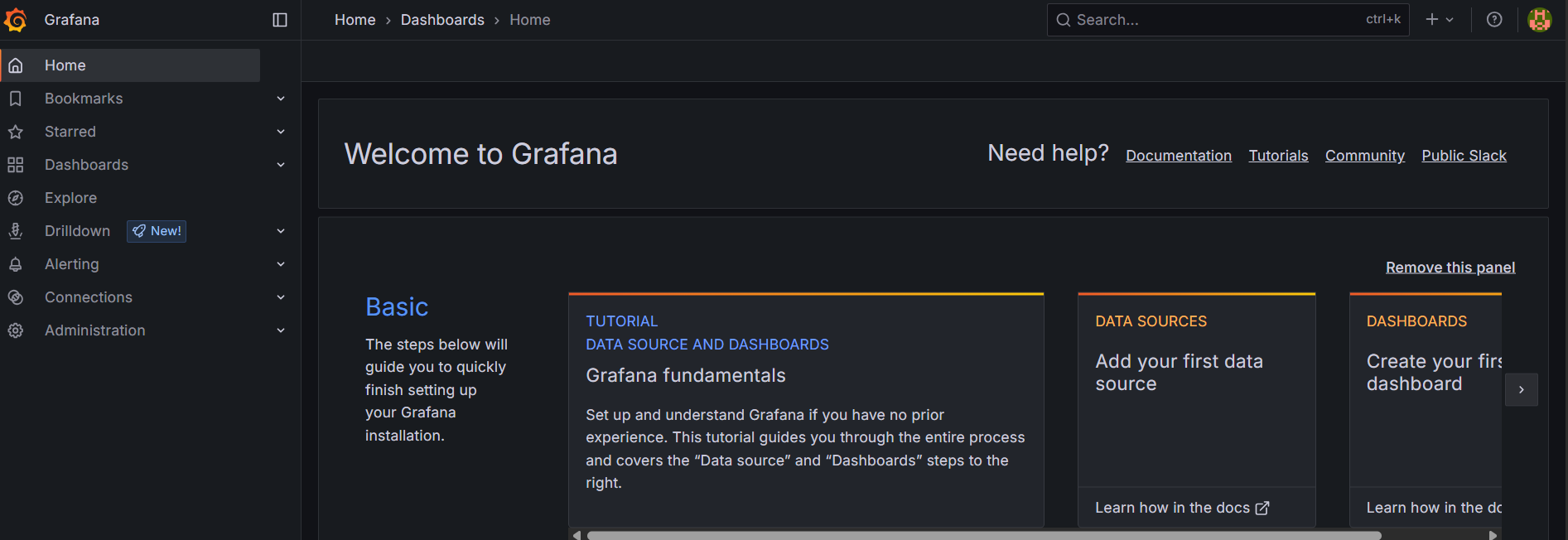Open the Tutorials link

(1278, 156)
